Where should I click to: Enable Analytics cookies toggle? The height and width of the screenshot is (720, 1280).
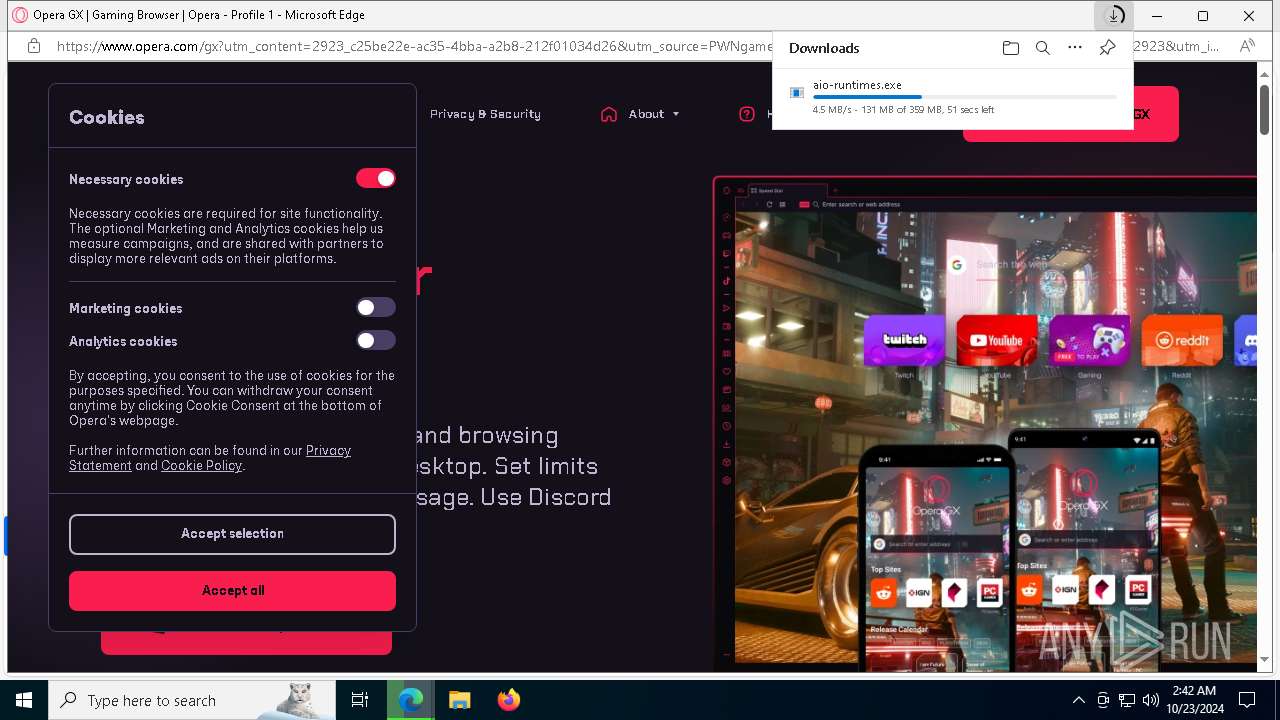coord(376,340)
